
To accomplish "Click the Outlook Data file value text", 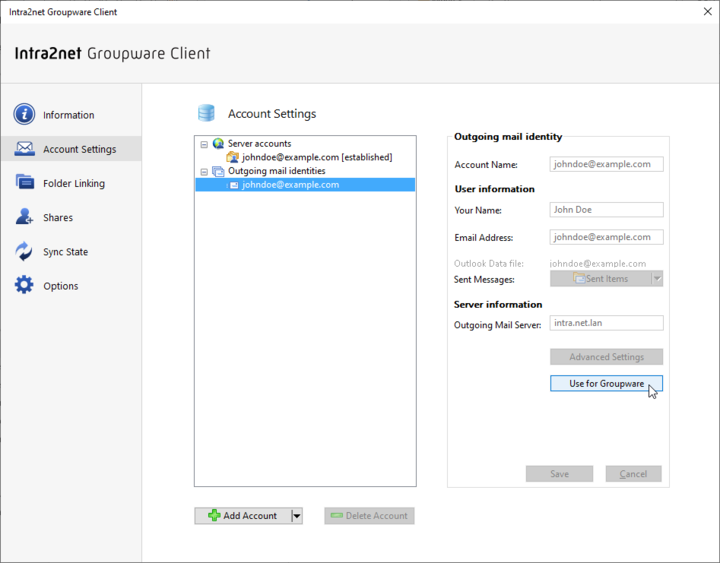I will click(597, 264).
